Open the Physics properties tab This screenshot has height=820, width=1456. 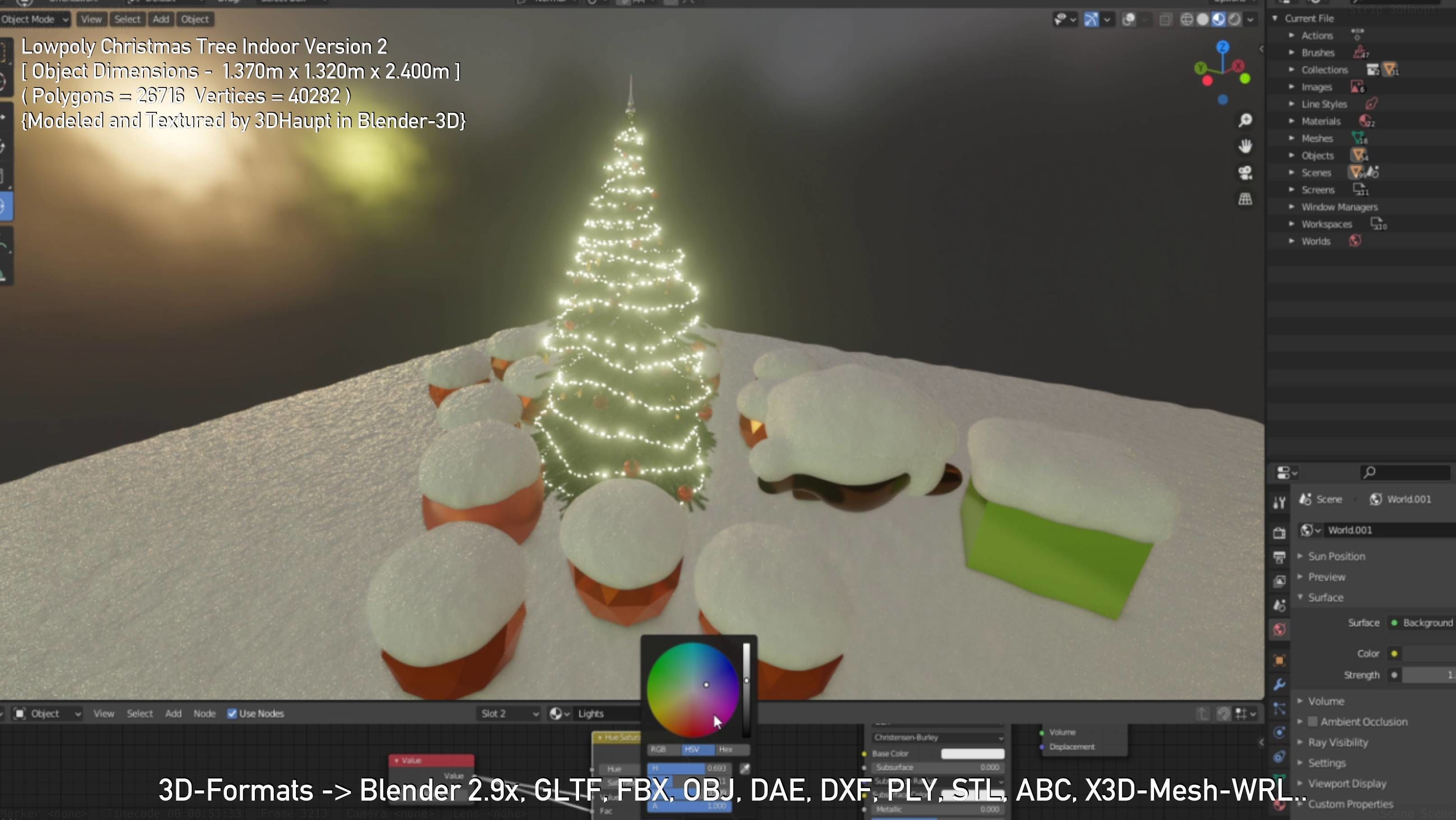1280,733
